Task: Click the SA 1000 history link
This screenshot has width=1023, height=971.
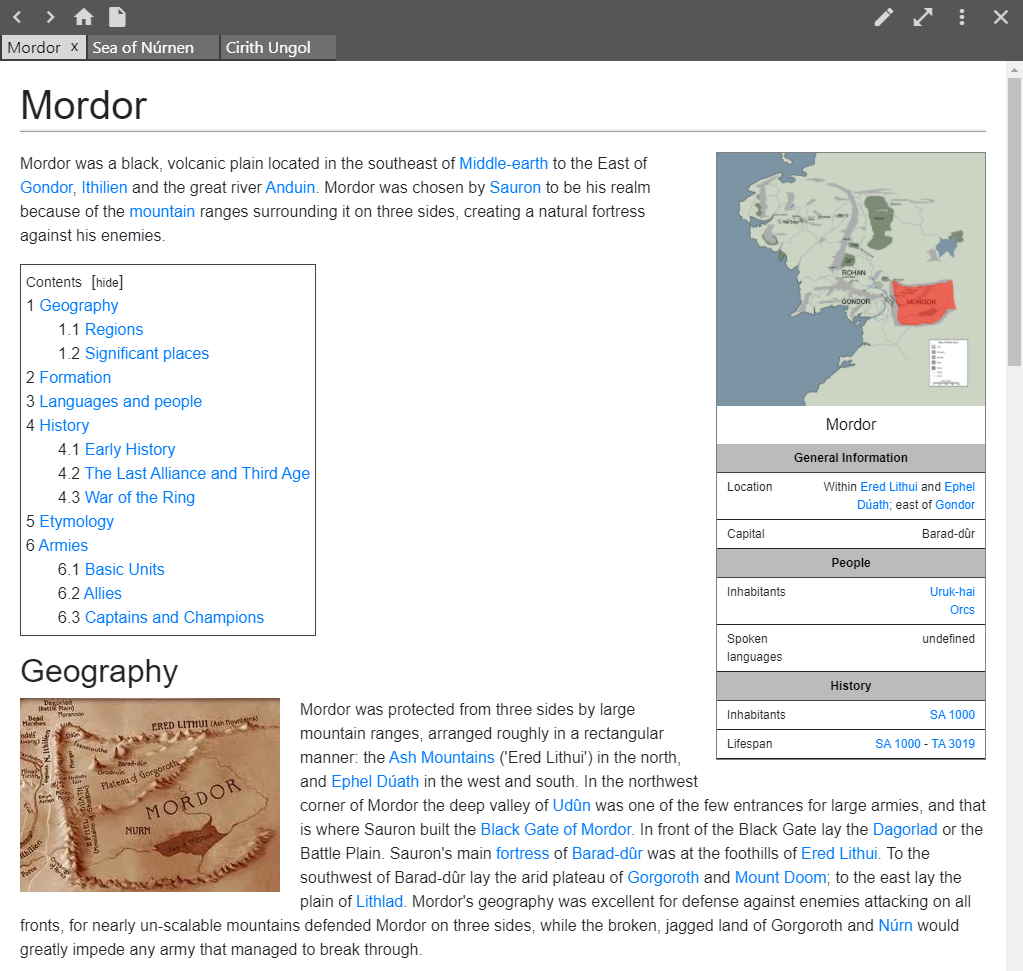Action: click(952, 715)
